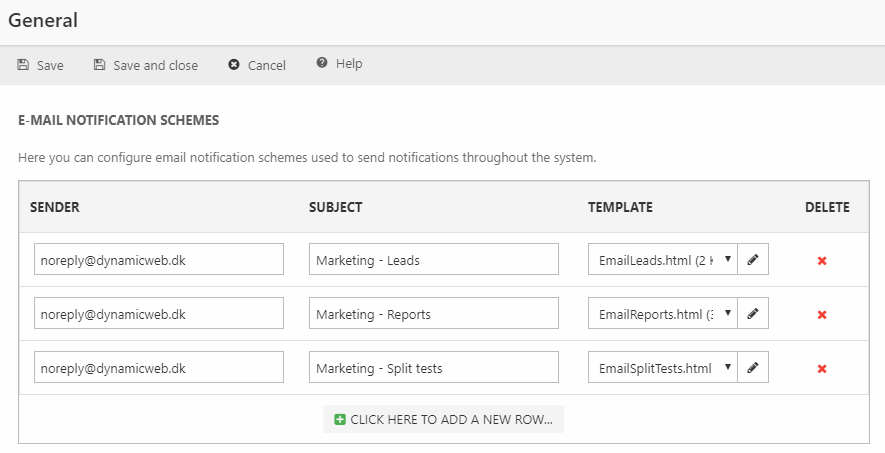Click the Marketing - Leads subject field

[x=433, y=260]
